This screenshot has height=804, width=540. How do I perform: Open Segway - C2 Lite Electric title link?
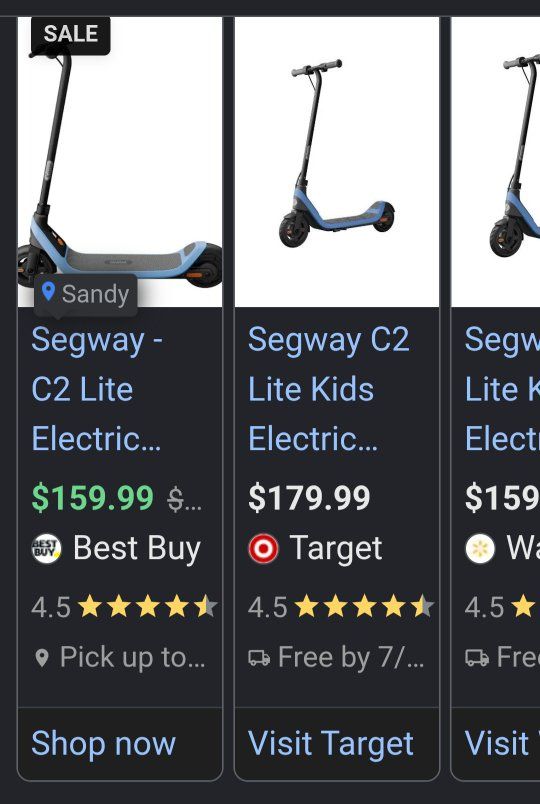click(x=97, y=390)
